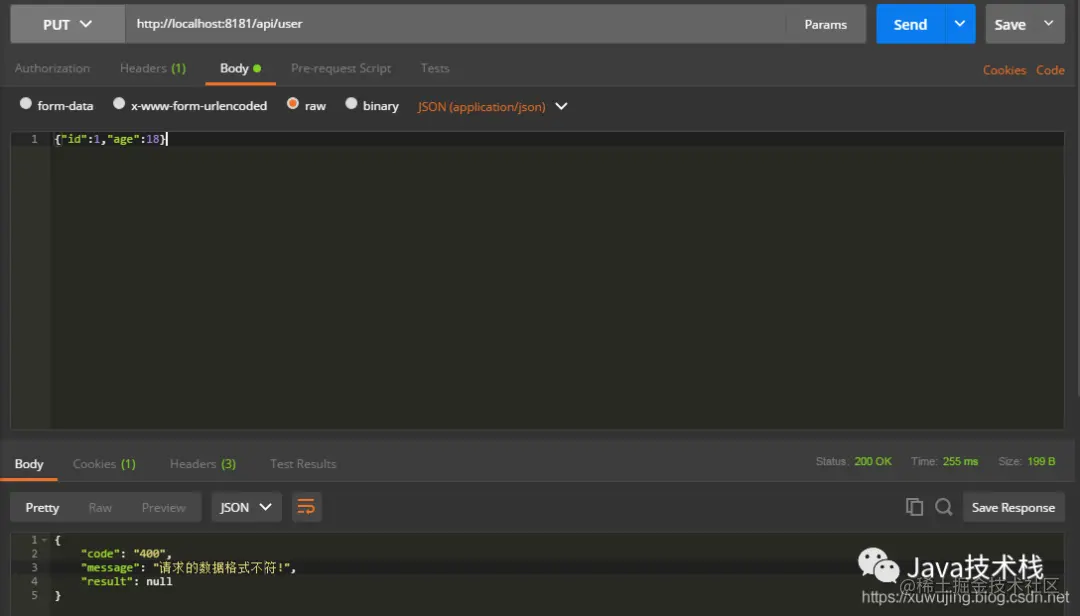Open the PUT method dropdown

click(68, 24)
